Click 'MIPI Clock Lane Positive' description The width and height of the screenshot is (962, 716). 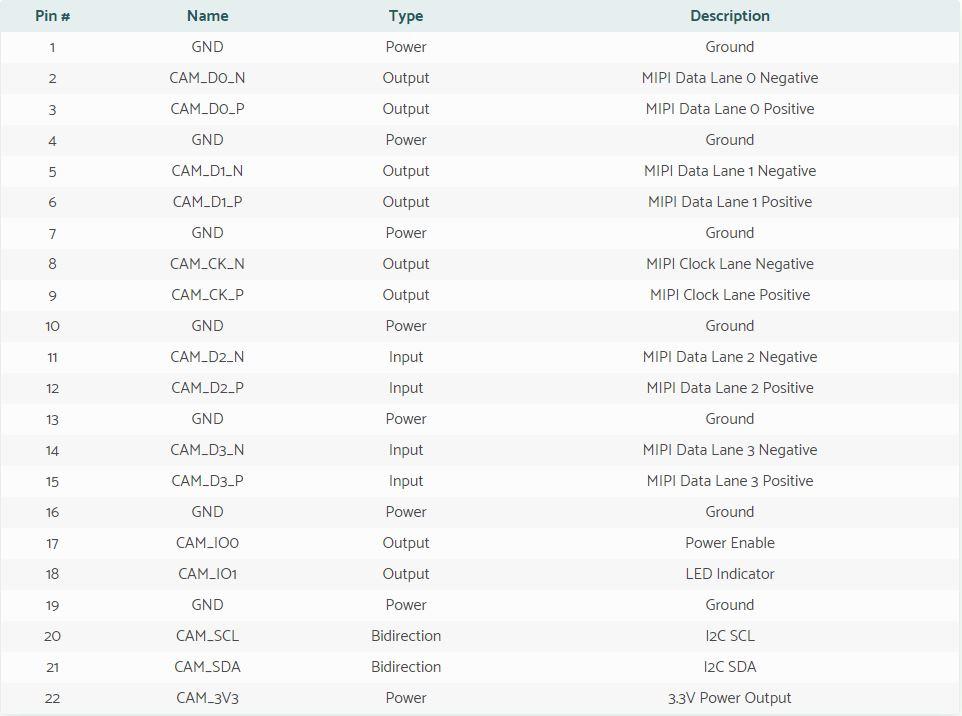729,294
